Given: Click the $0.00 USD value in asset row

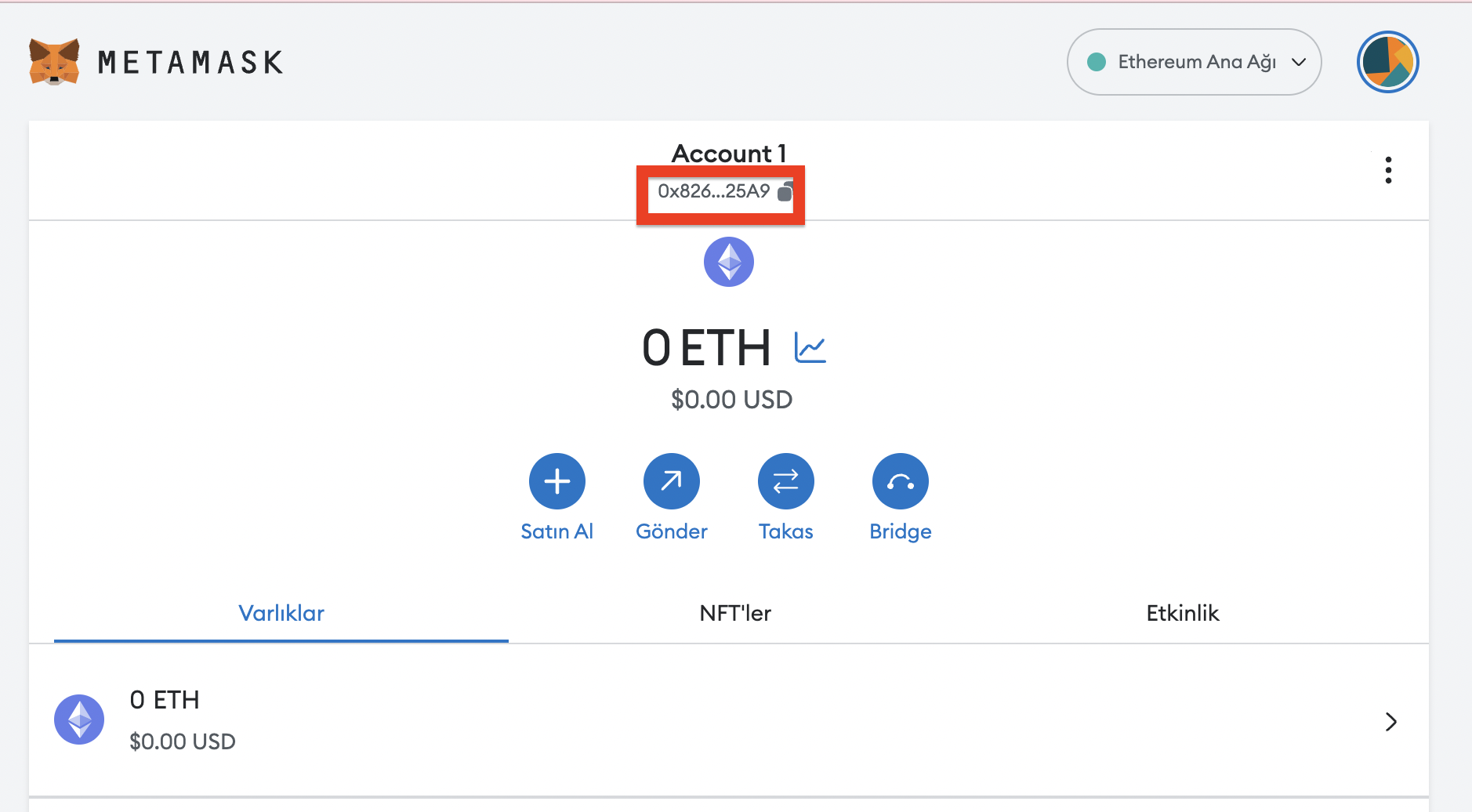Looking at the screenshot, I should point(183,741).
